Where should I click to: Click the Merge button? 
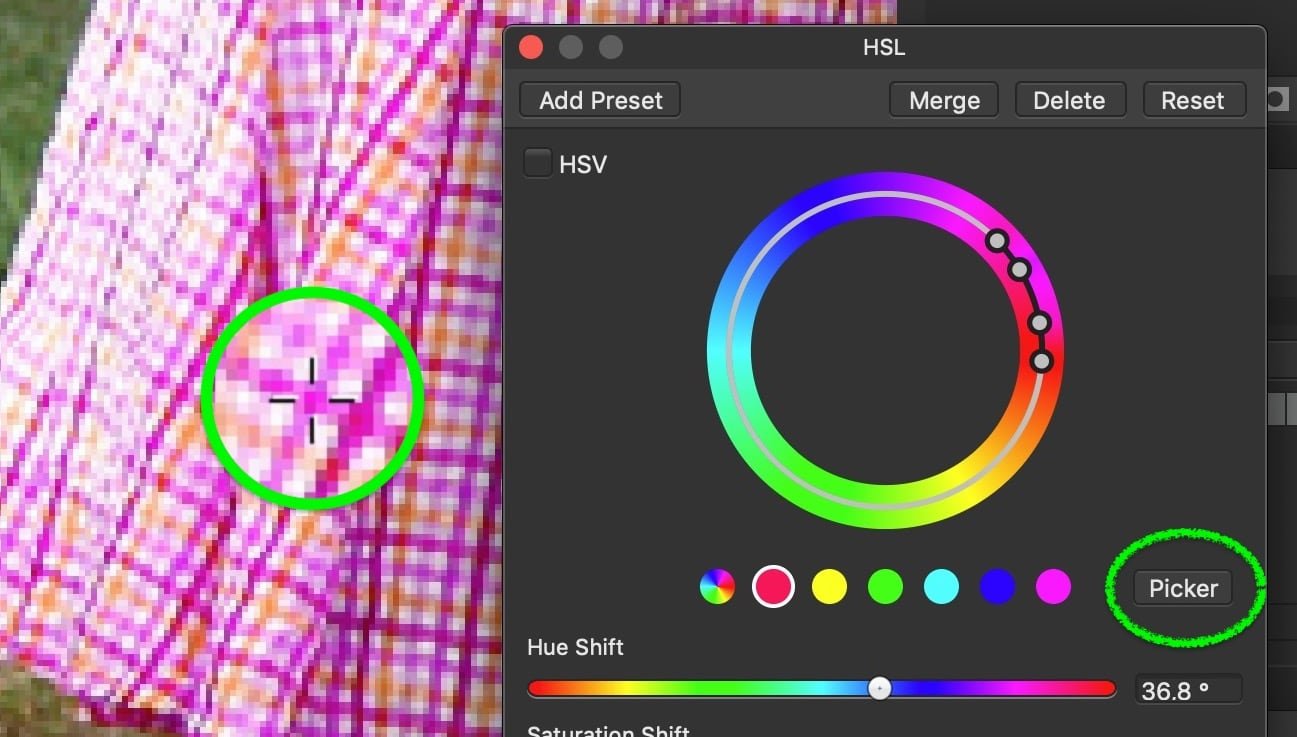click(944, 100)
